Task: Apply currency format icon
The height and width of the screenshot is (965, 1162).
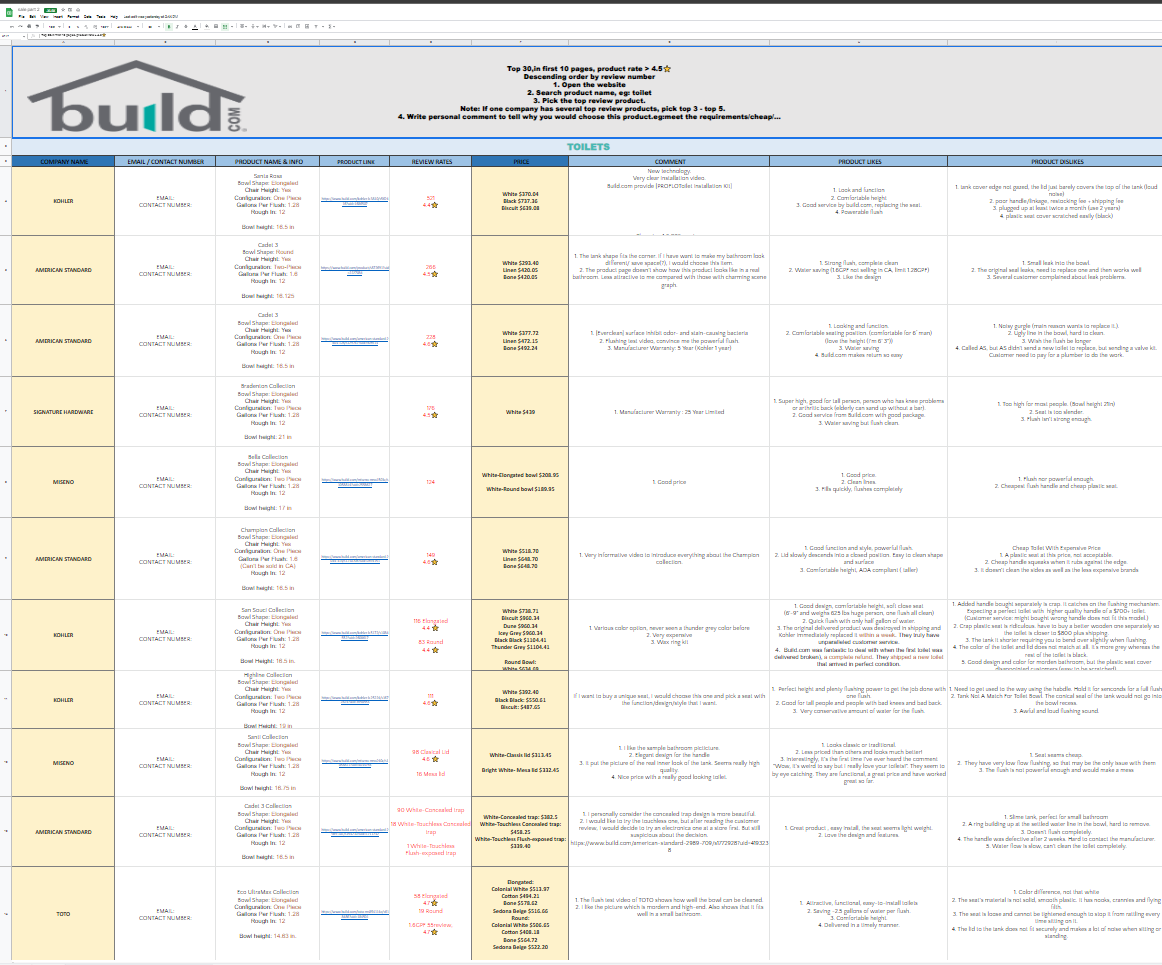Action: click(70, 27)
